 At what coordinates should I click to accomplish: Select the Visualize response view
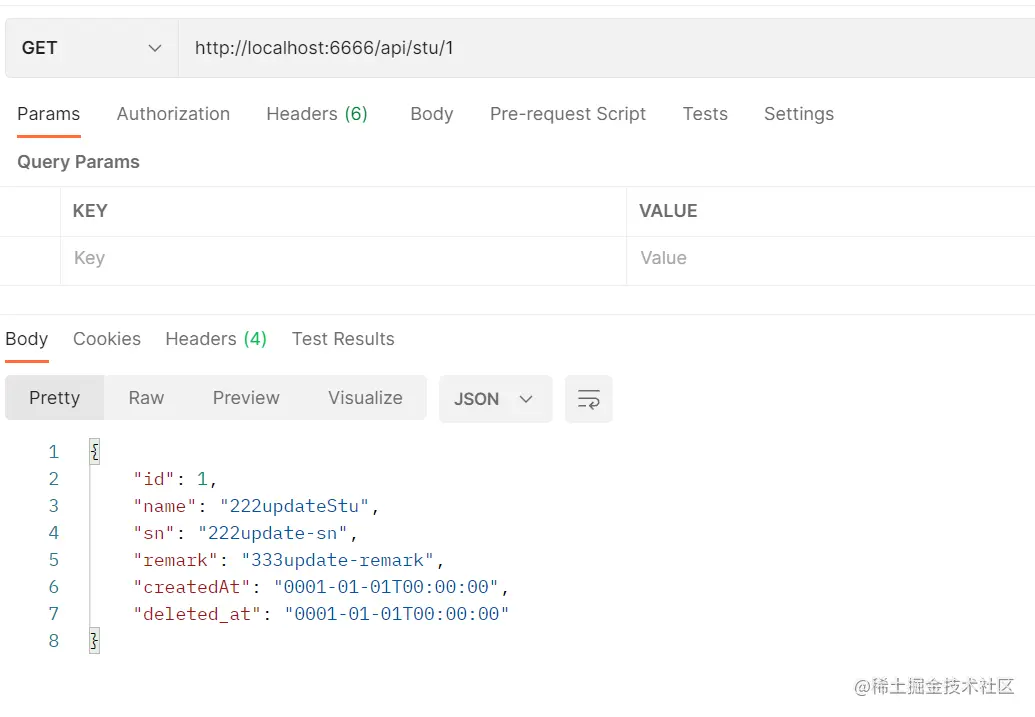click(x=365, y=398)
